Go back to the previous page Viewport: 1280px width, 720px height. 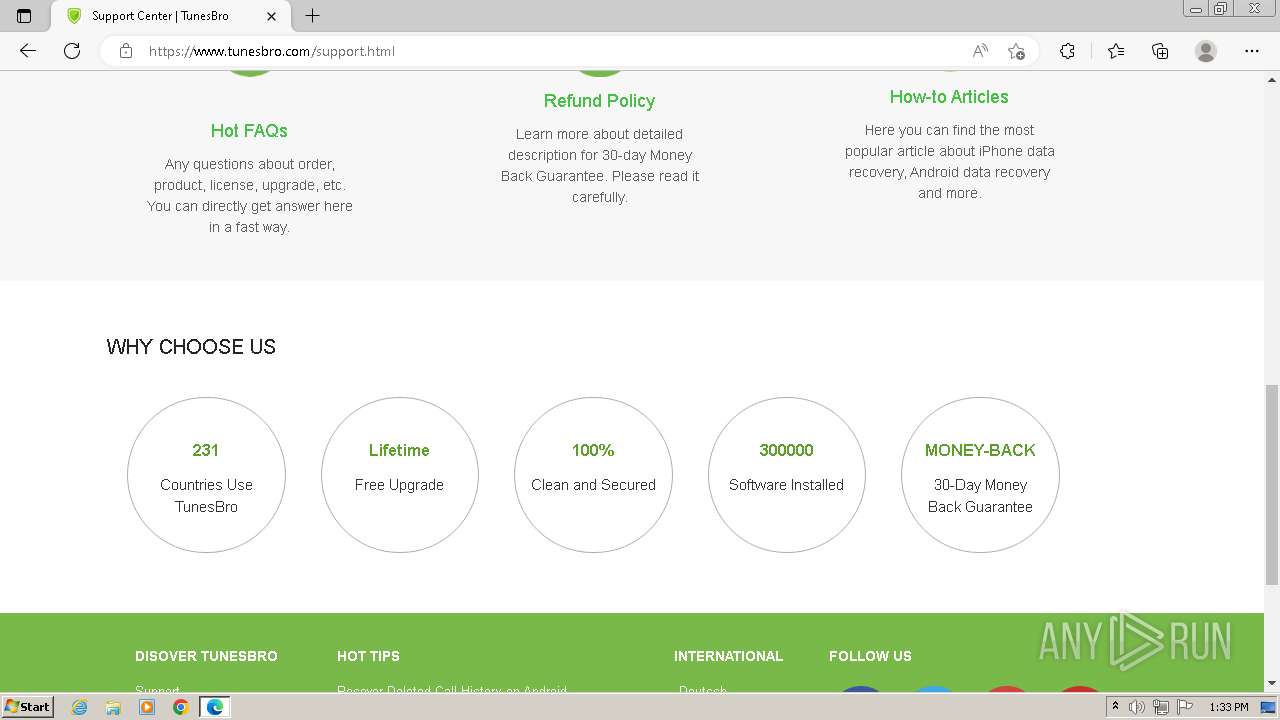[27, 51]
